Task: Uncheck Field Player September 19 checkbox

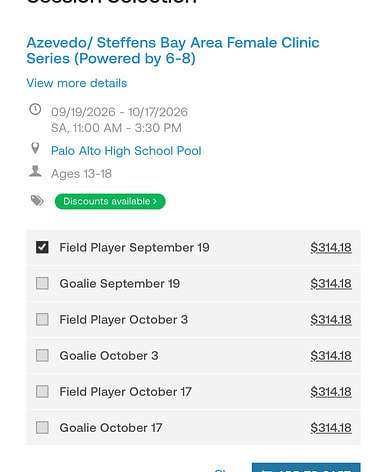Action: pos(42,247)
